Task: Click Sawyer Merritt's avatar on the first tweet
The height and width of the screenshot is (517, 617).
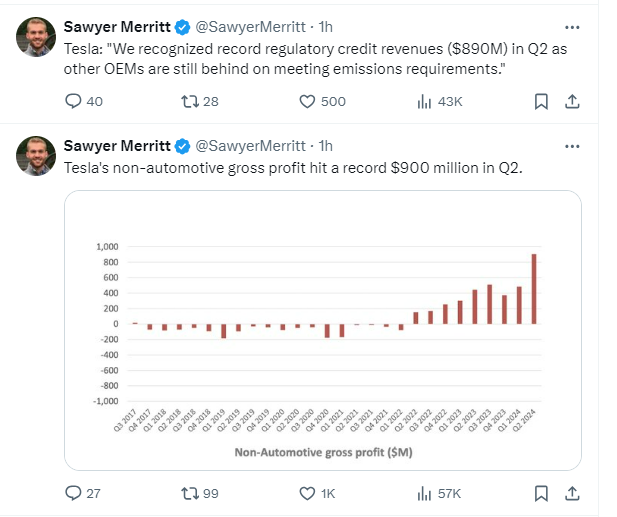Action: pyautogui.click(x=36, y=37)
